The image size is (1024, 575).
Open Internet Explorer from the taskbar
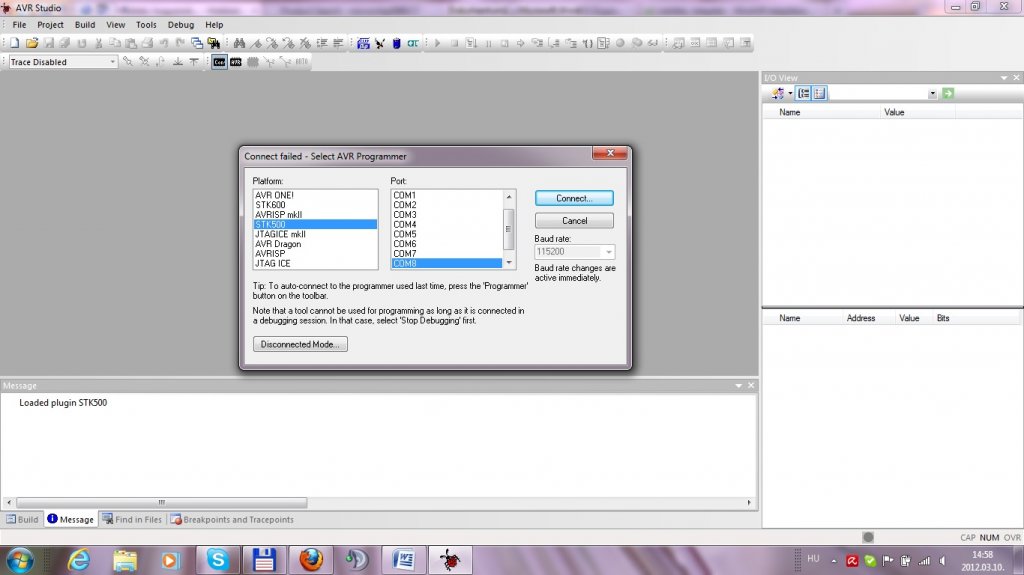[x=79, y=560]
